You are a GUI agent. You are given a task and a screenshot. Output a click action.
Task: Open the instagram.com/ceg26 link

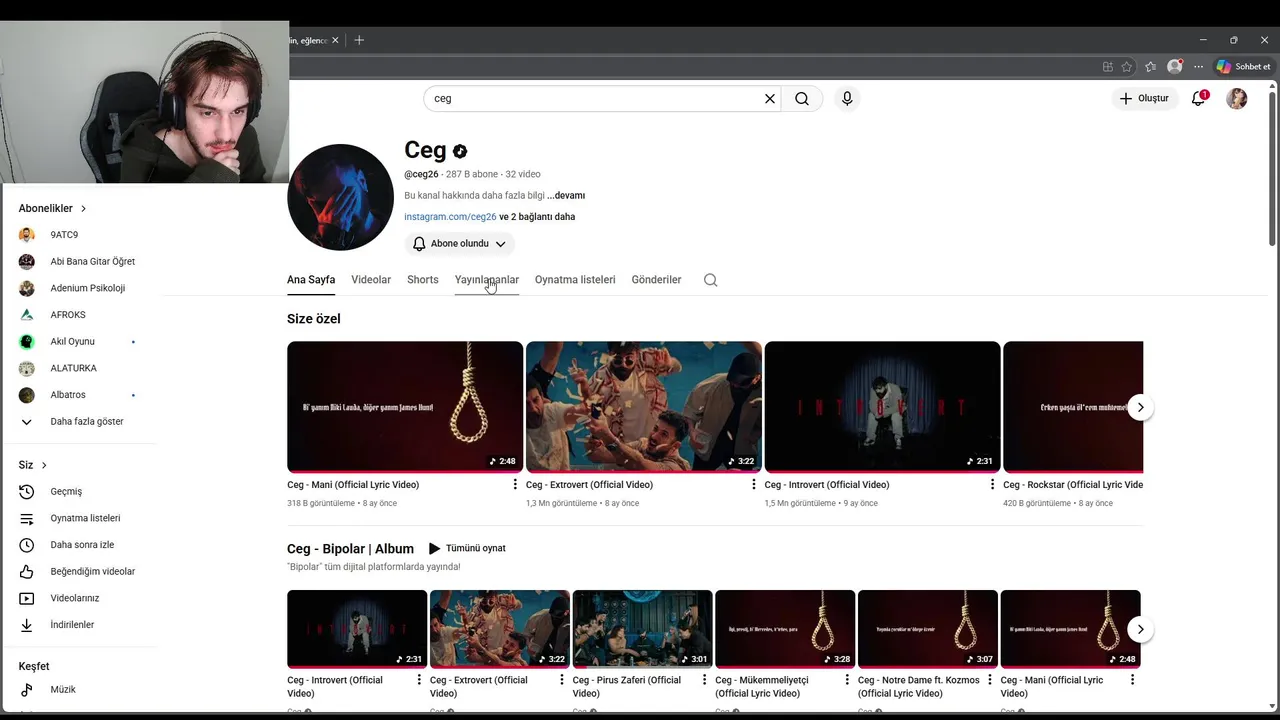tap(450, 217)
